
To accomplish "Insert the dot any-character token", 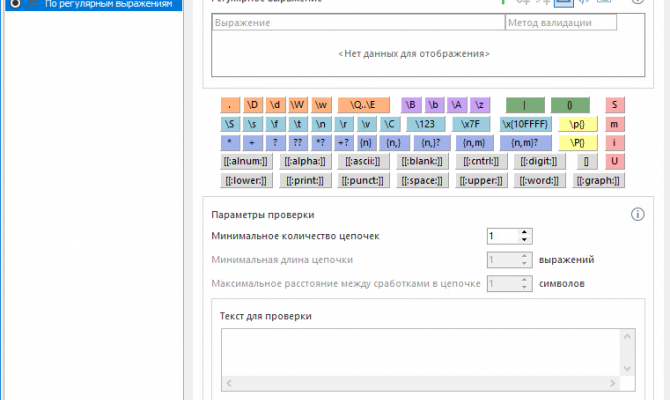I will pos(230,105).
